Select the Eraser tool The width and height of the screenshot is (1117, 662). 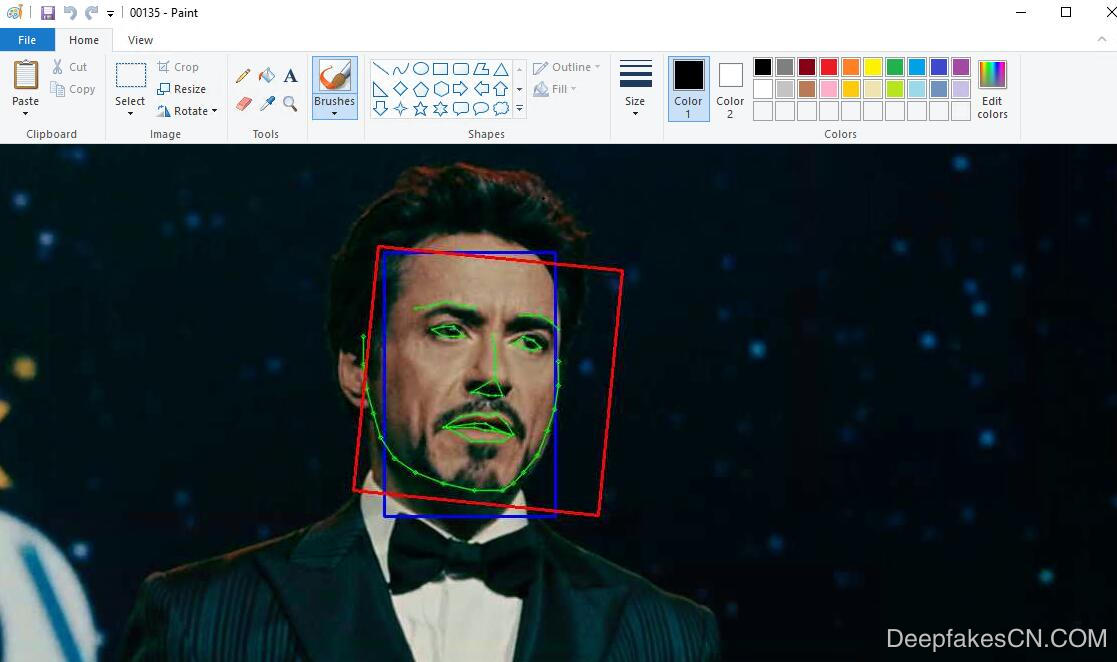tap(243, 104)
